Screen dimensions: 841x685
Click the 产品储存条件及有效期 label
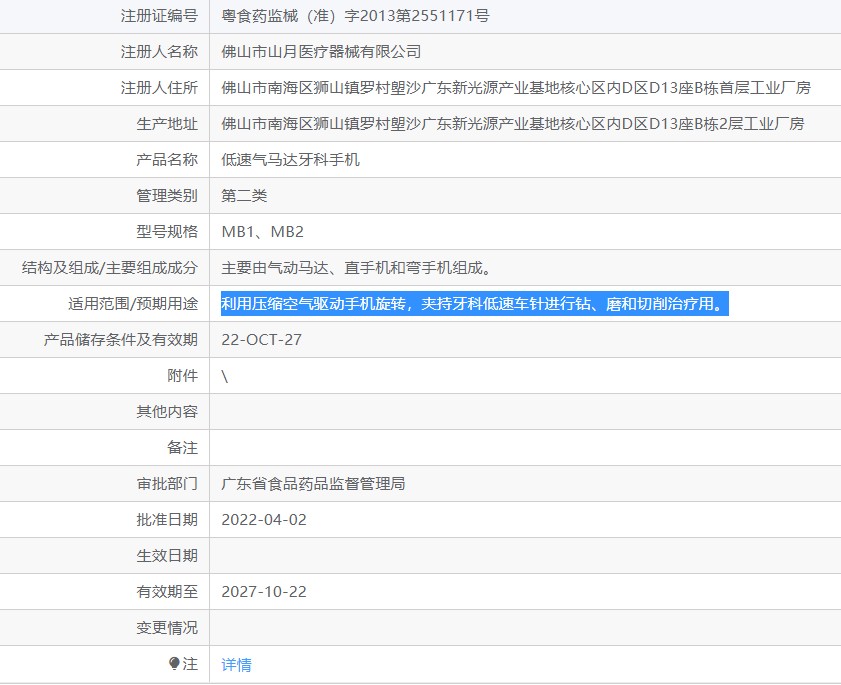(x=121, y=340)
